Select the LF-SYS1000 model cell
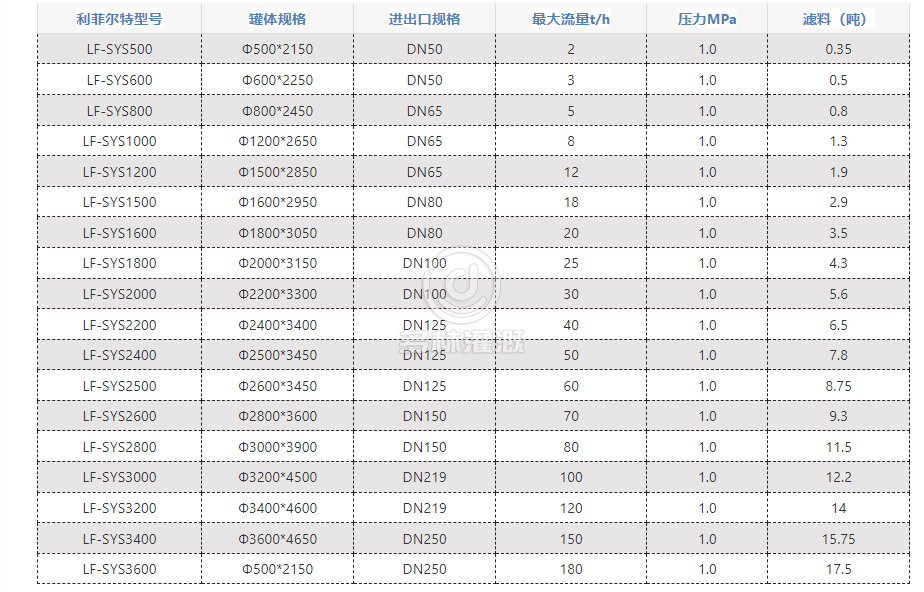The height and width of the screenshot is (592, 924). coord(119,141)
